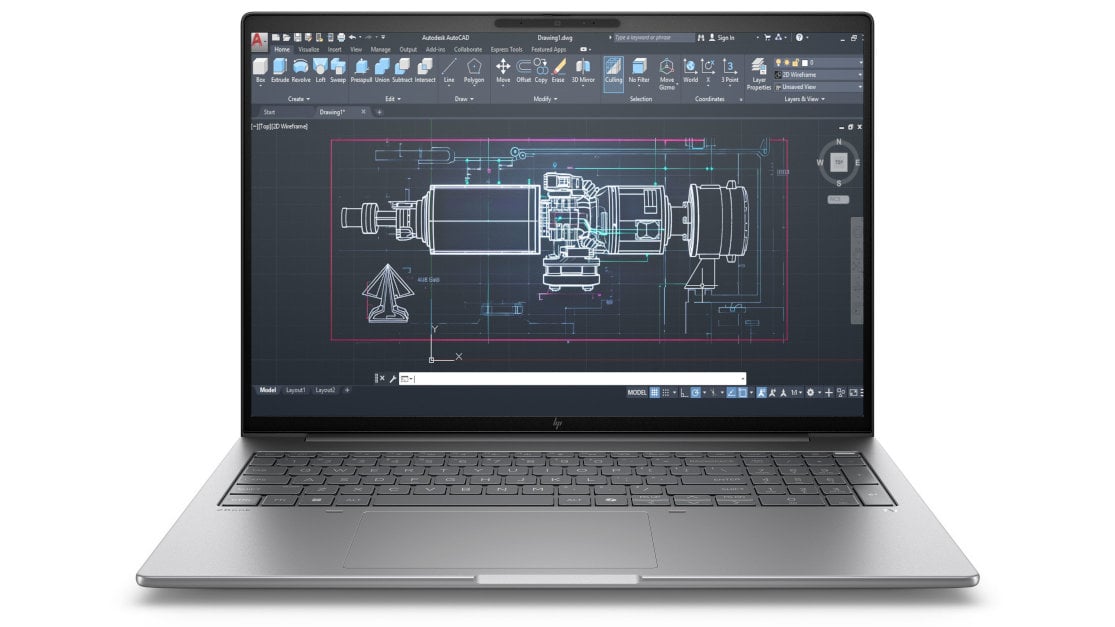Screen dimensions: 1115x627
Task: Switch to the Visualize ribbon tab
Action: [x=308, y=49]
